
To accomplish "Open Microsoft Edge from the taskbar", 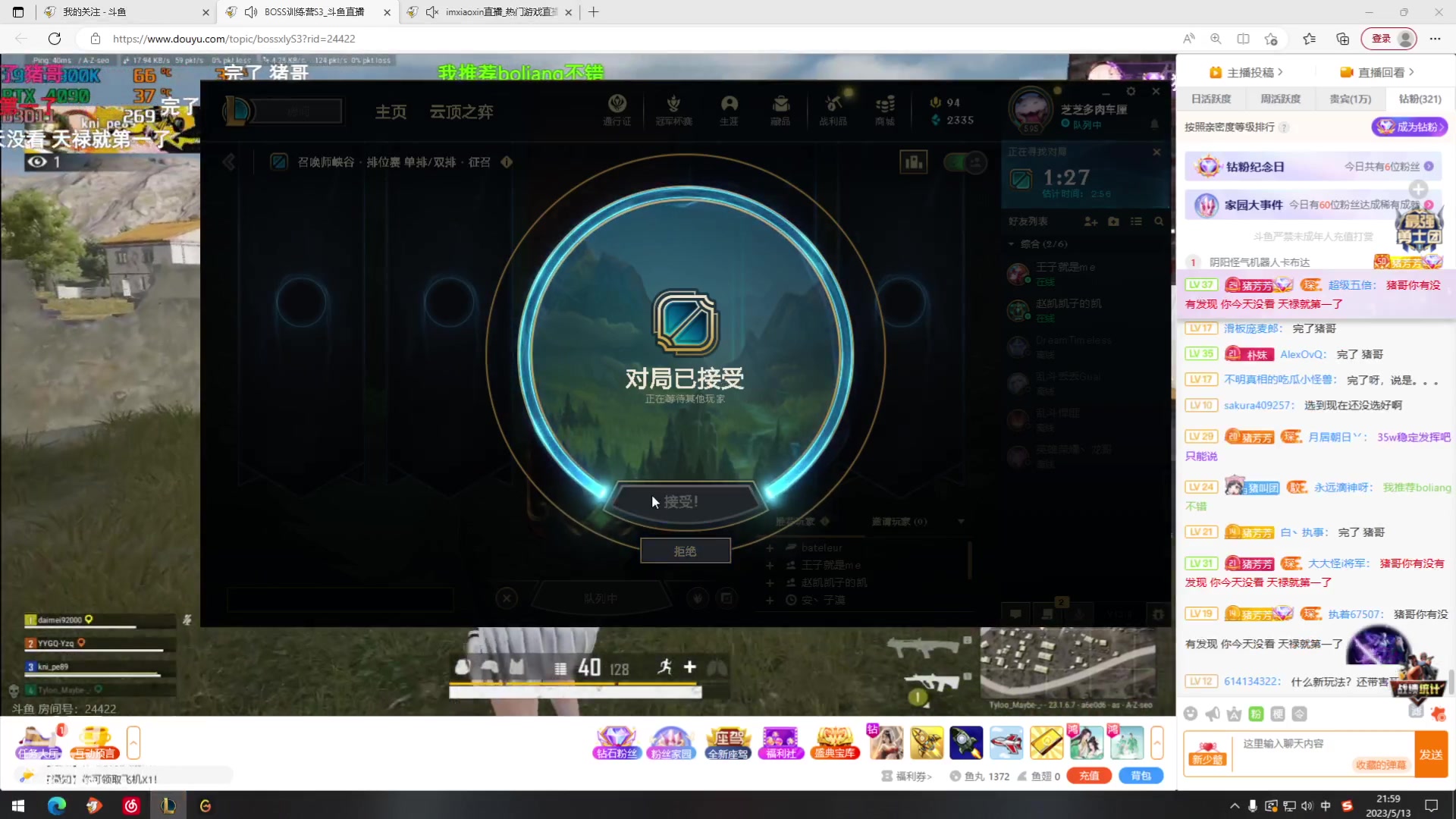I will click(57, 805).
